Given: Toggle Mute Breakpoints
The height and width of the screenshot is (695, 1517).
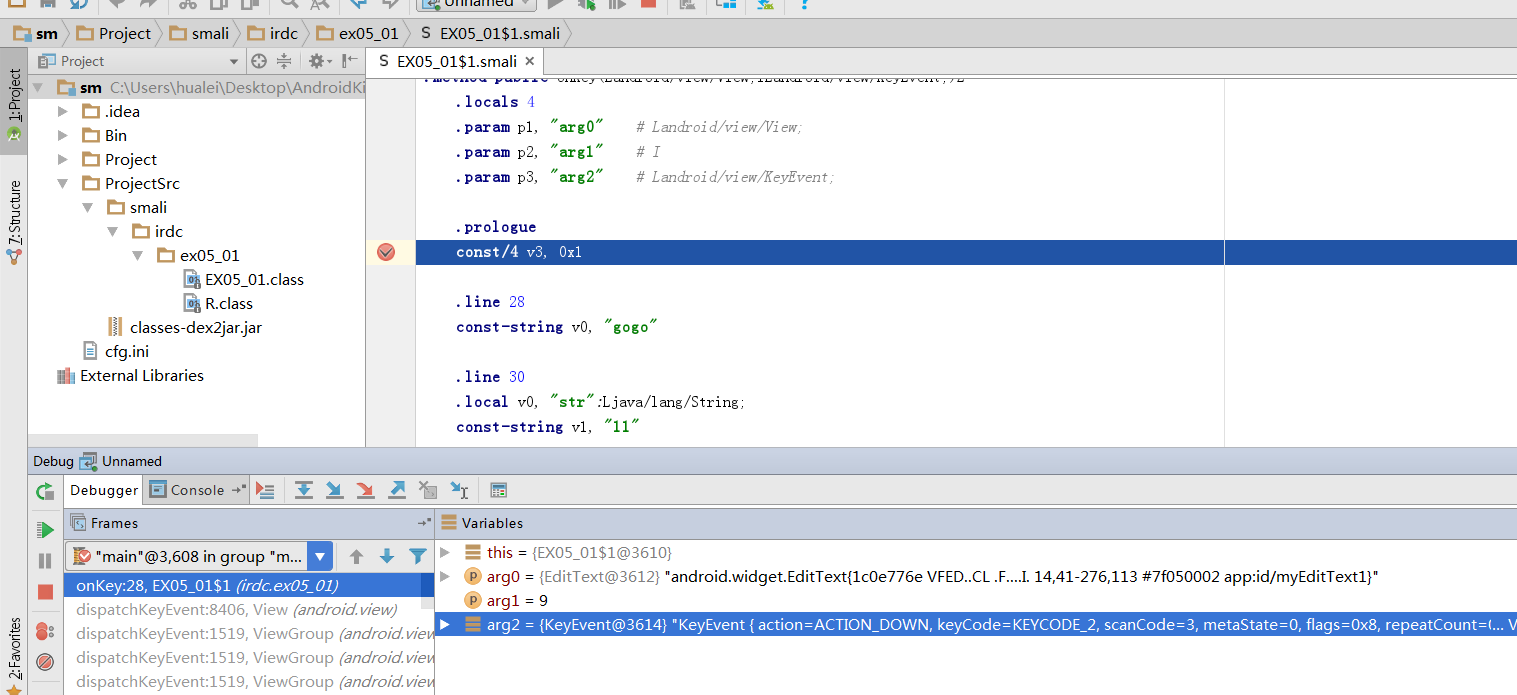Looking at the screenshot, I should (x=45, y=662).
